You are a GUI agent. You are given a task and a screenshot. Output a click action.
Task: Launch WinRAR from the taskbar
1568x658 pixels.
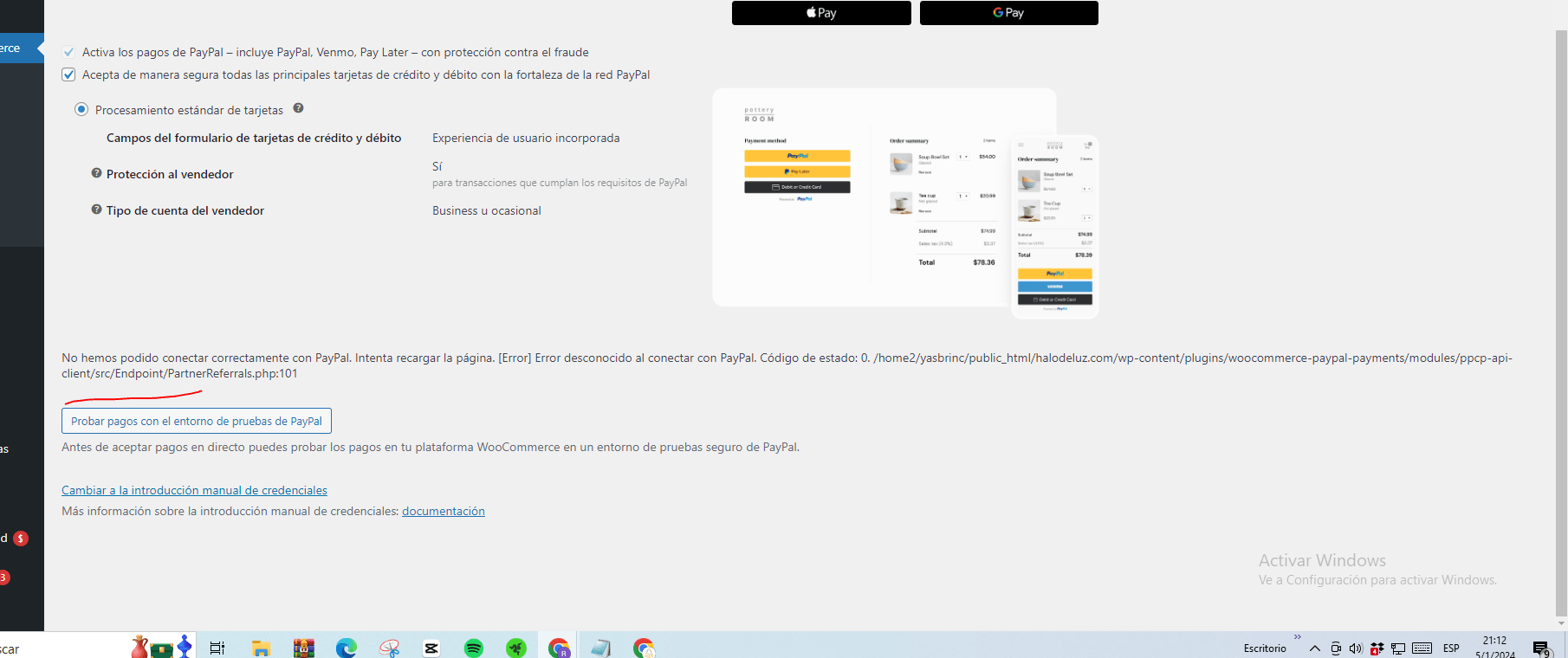click(303, 648)
